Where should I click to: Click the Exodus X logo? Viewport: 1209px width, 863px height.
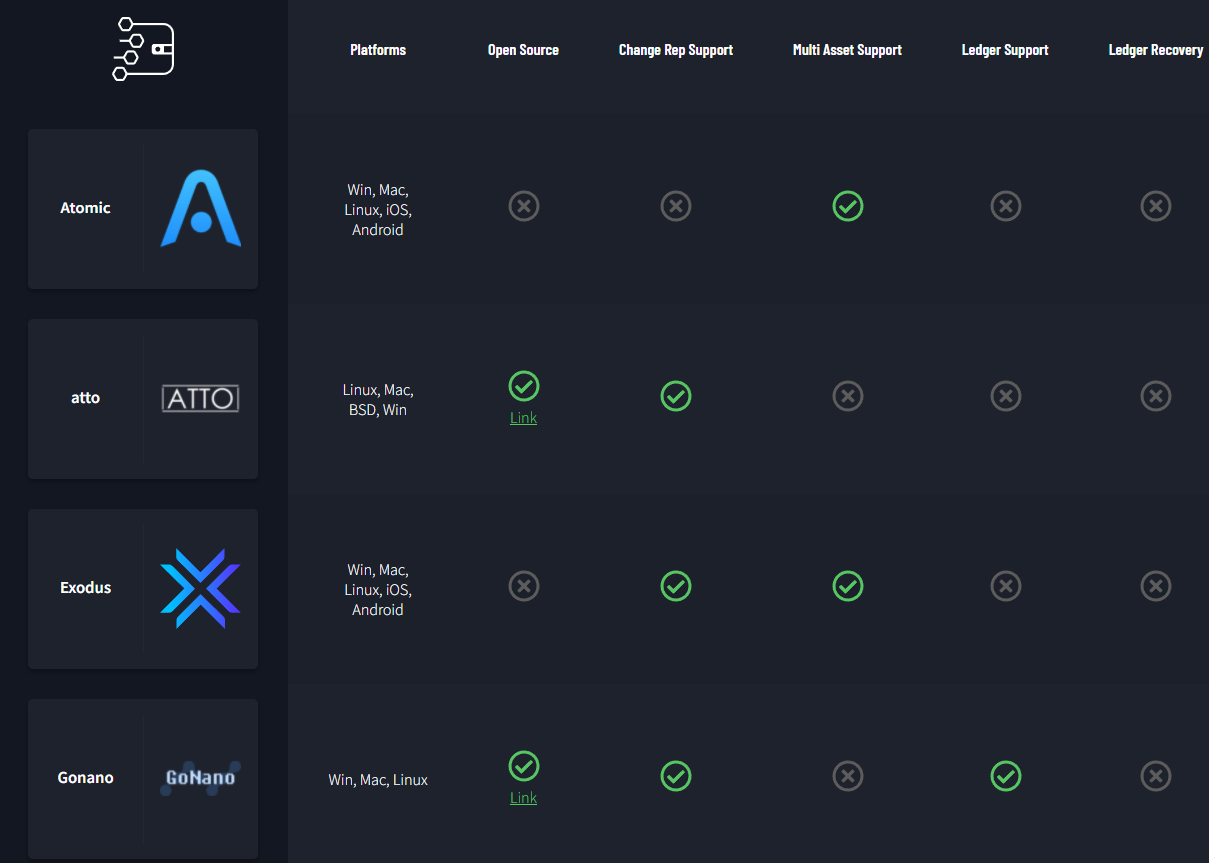(x=201, y=588)
